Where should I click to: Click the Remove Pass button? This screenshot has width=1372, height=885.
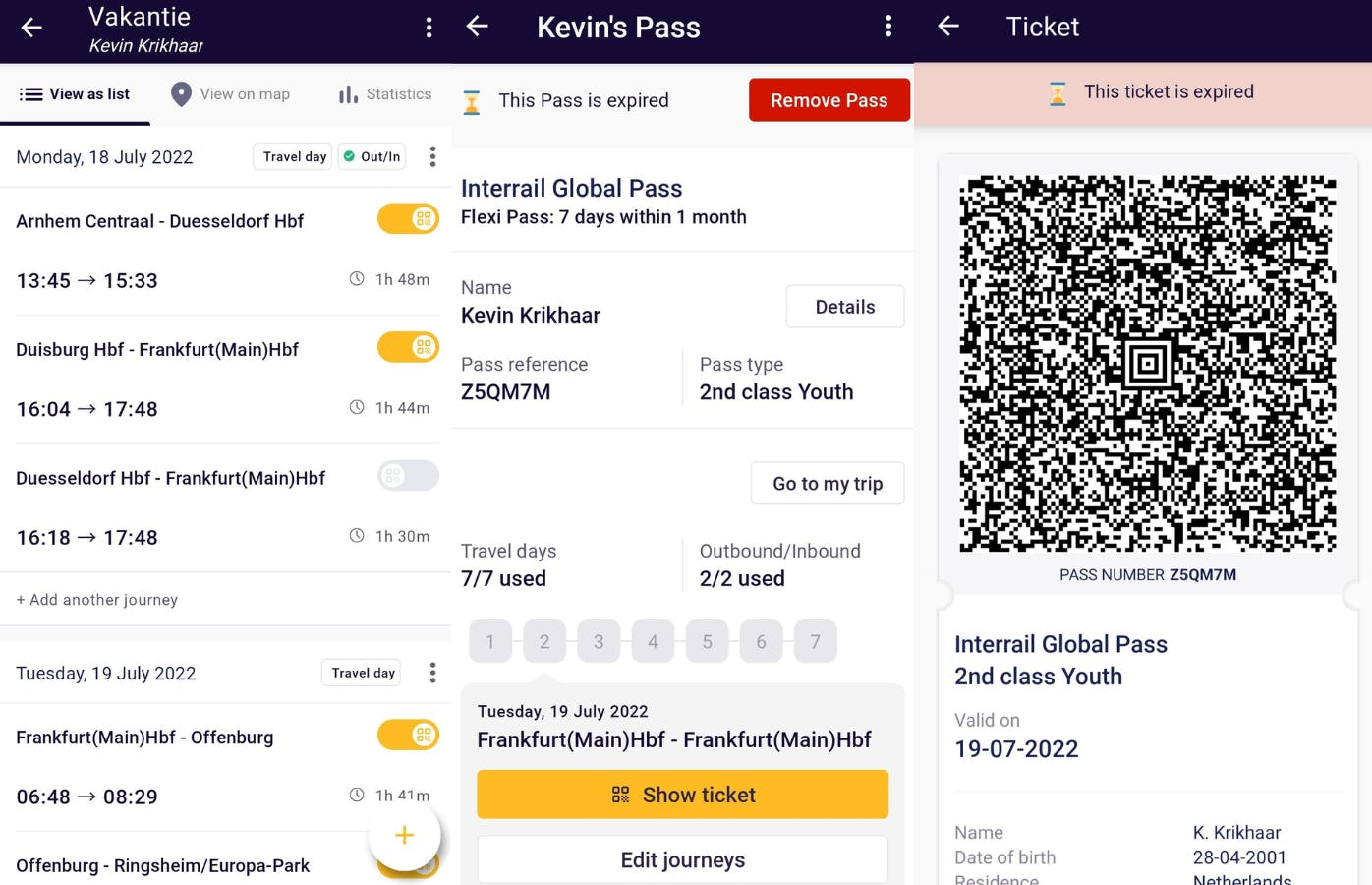[829, 100]
